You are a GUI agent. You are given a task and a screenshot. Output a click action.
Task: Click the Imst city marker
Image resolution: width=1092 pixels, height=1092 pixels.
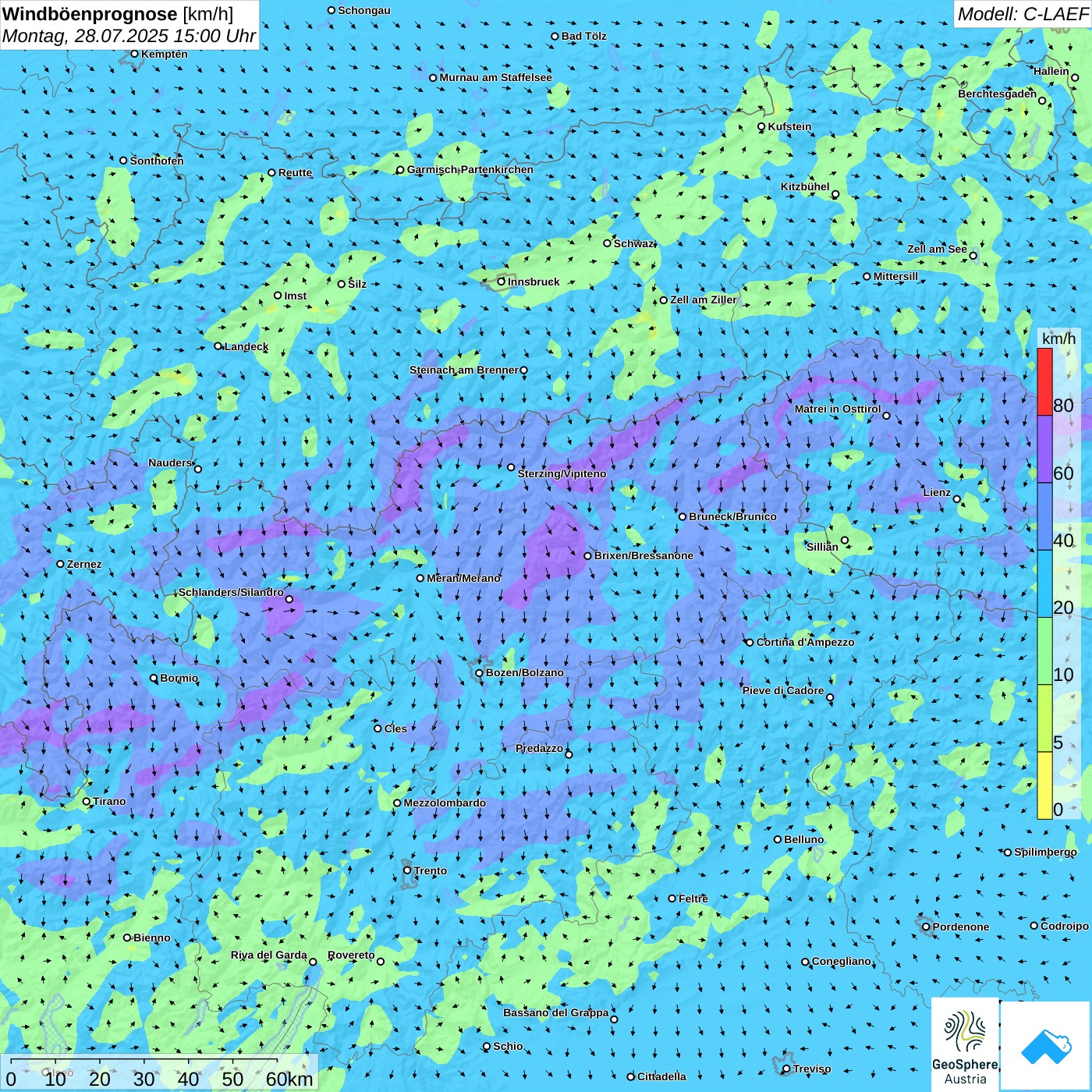pos(278,296)
